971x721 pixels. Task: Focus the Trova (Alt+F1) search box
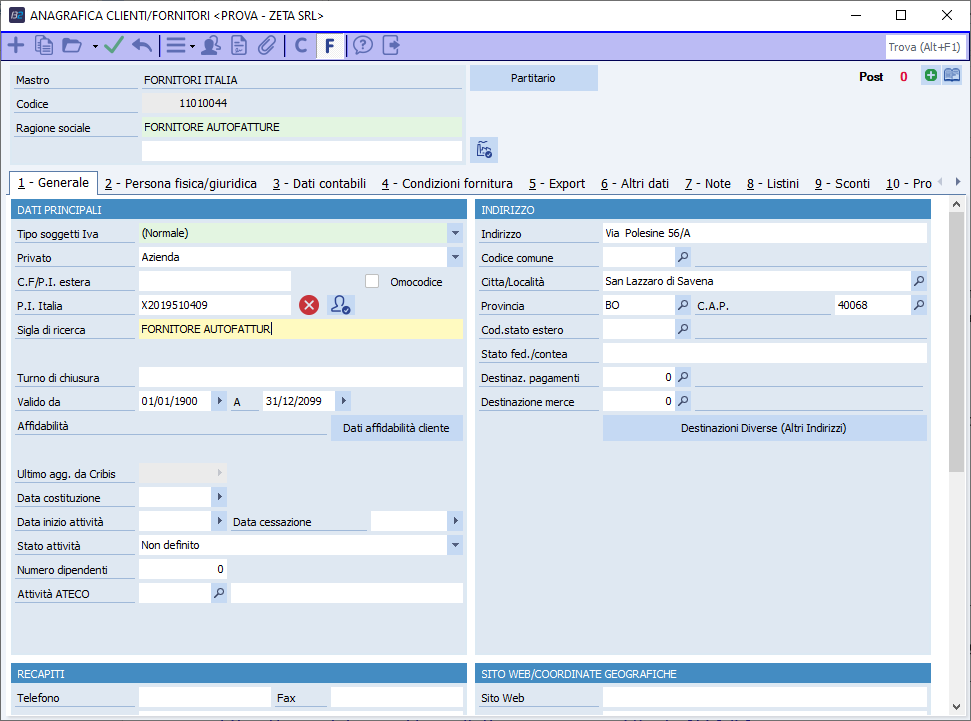(x=924, y=47)
